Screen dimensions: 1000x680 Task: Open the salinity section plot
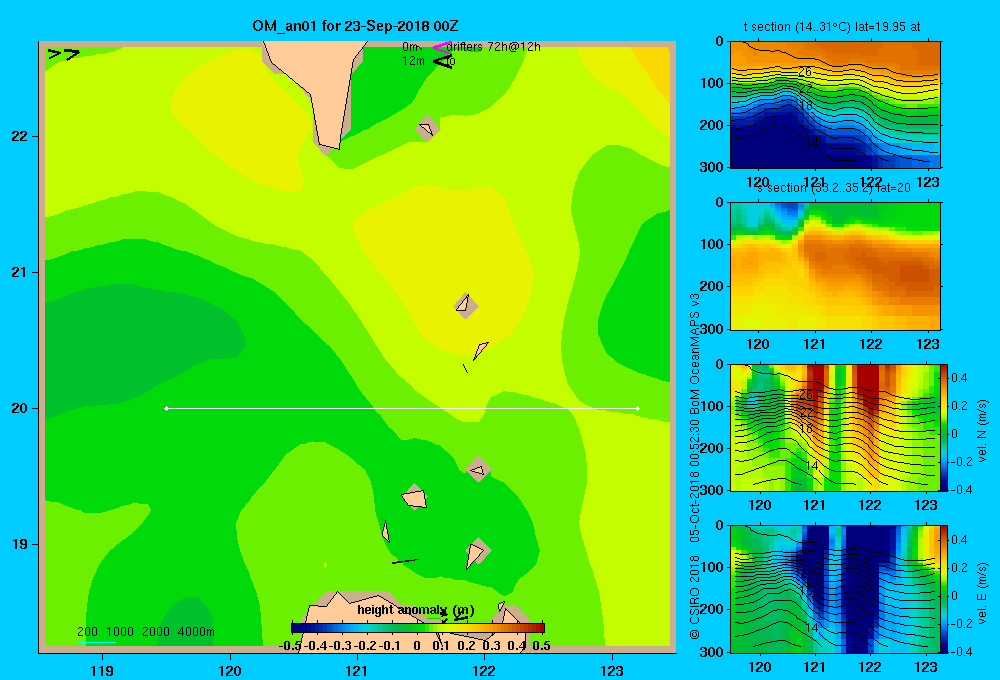835,266
